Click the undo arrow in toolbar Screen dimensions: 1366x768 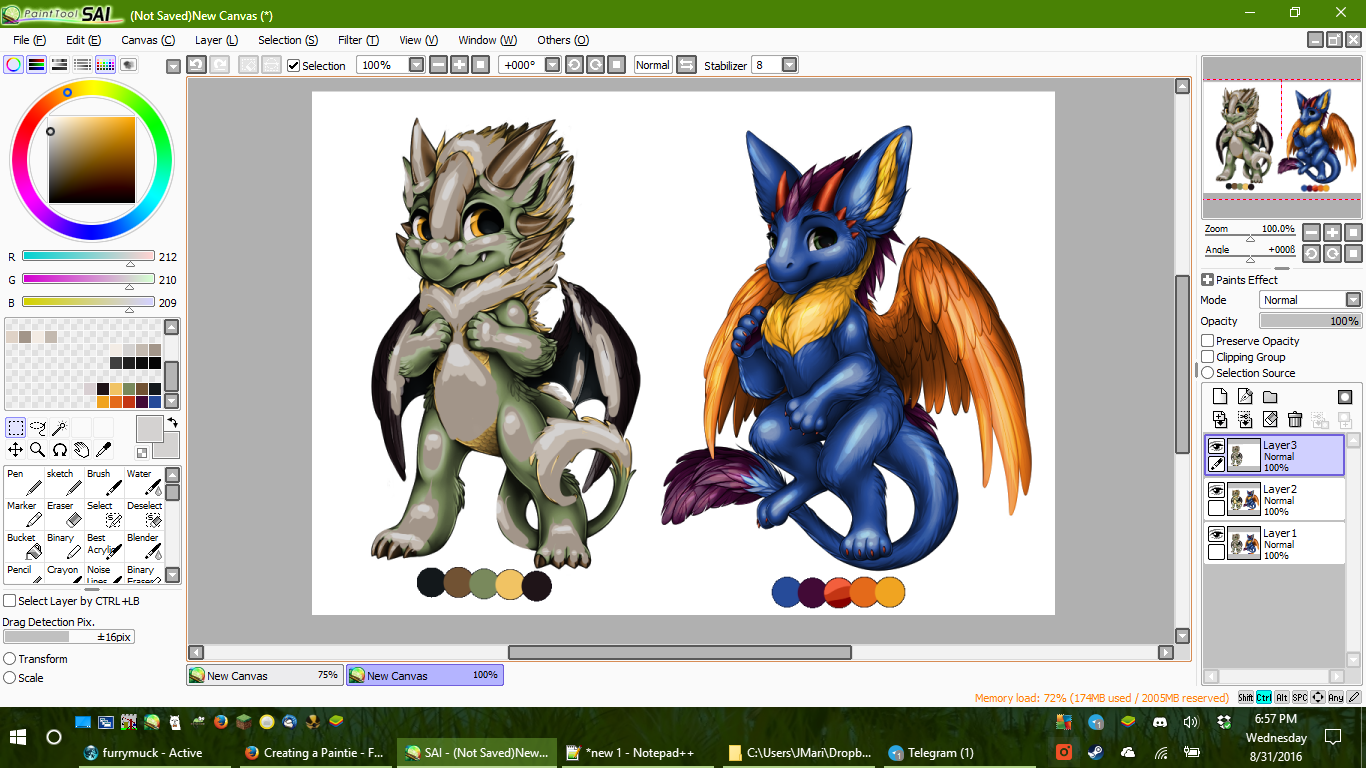196,65
